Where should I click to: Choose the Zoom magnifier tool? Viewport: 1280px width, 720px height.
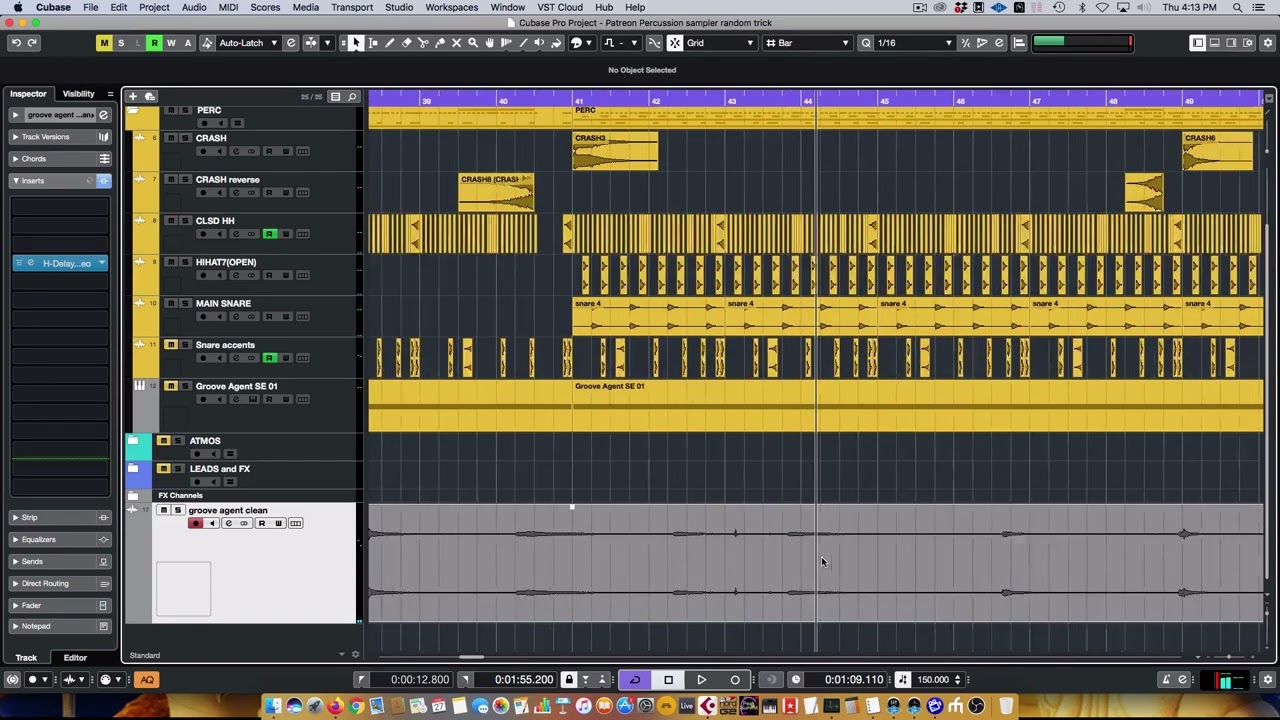(473, 43)
